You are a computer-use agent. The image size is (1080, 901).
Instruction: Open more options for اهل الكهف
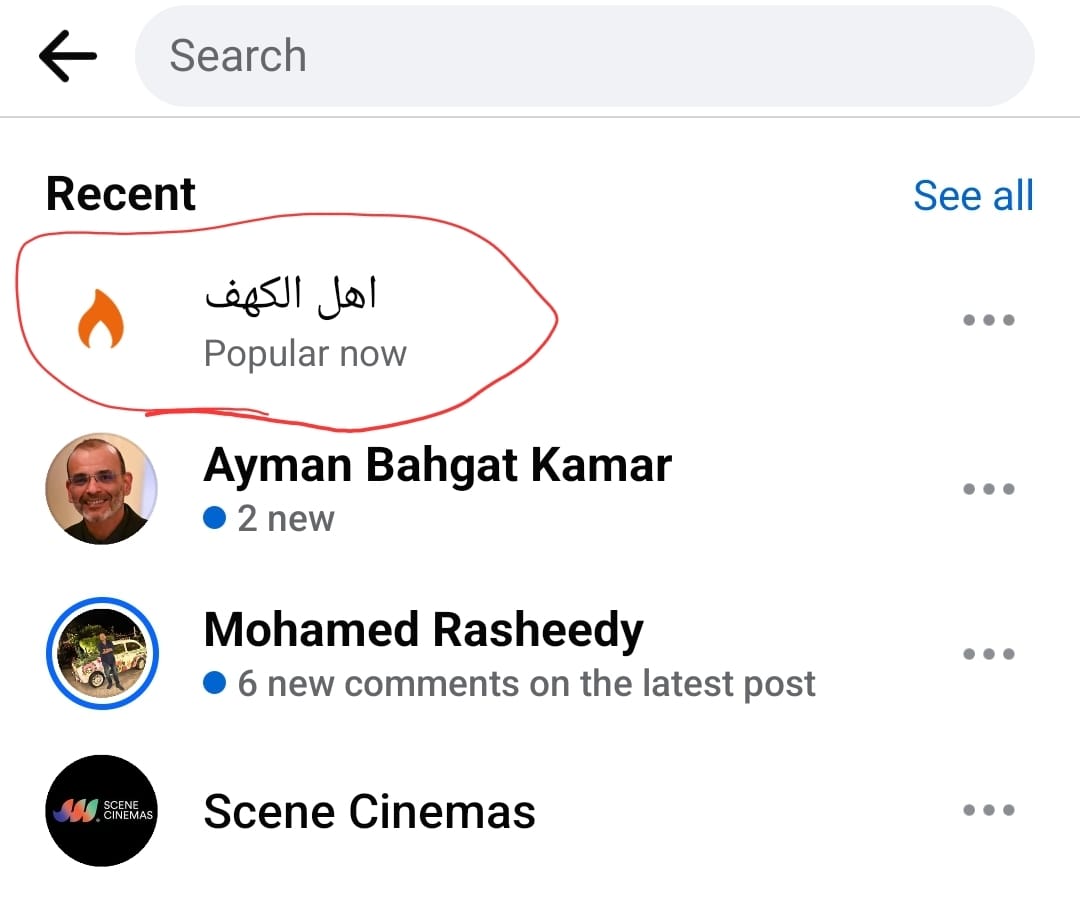click(x=988, y=320)
